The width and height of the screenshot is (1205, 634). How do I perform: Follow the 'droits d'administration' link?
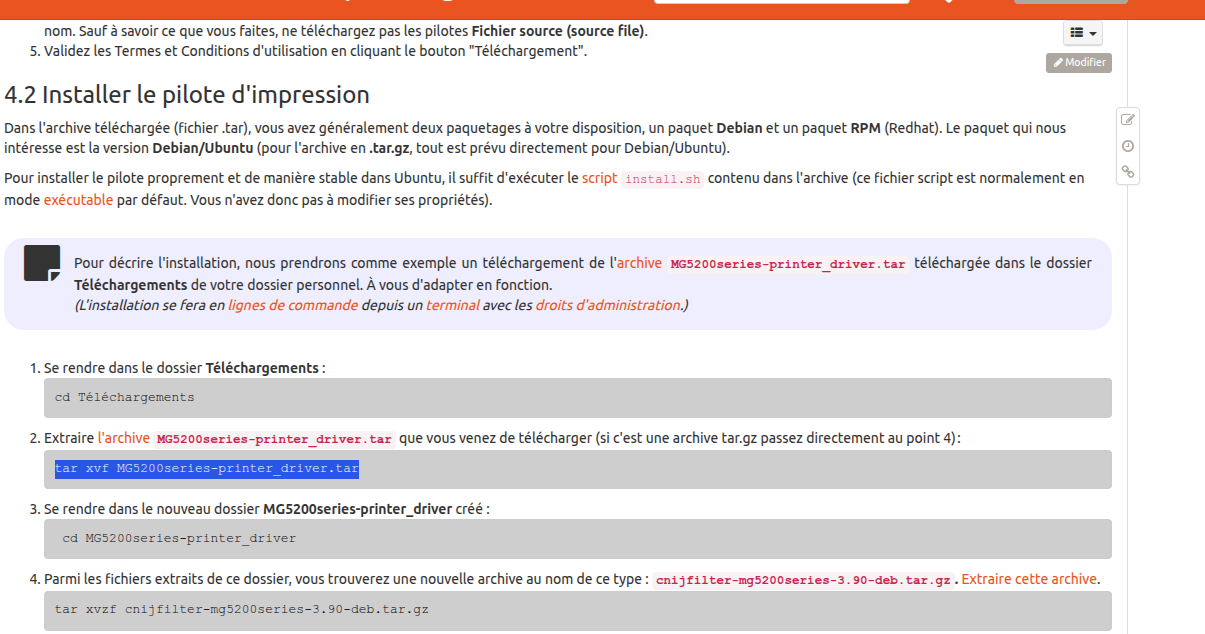point(608,305)
